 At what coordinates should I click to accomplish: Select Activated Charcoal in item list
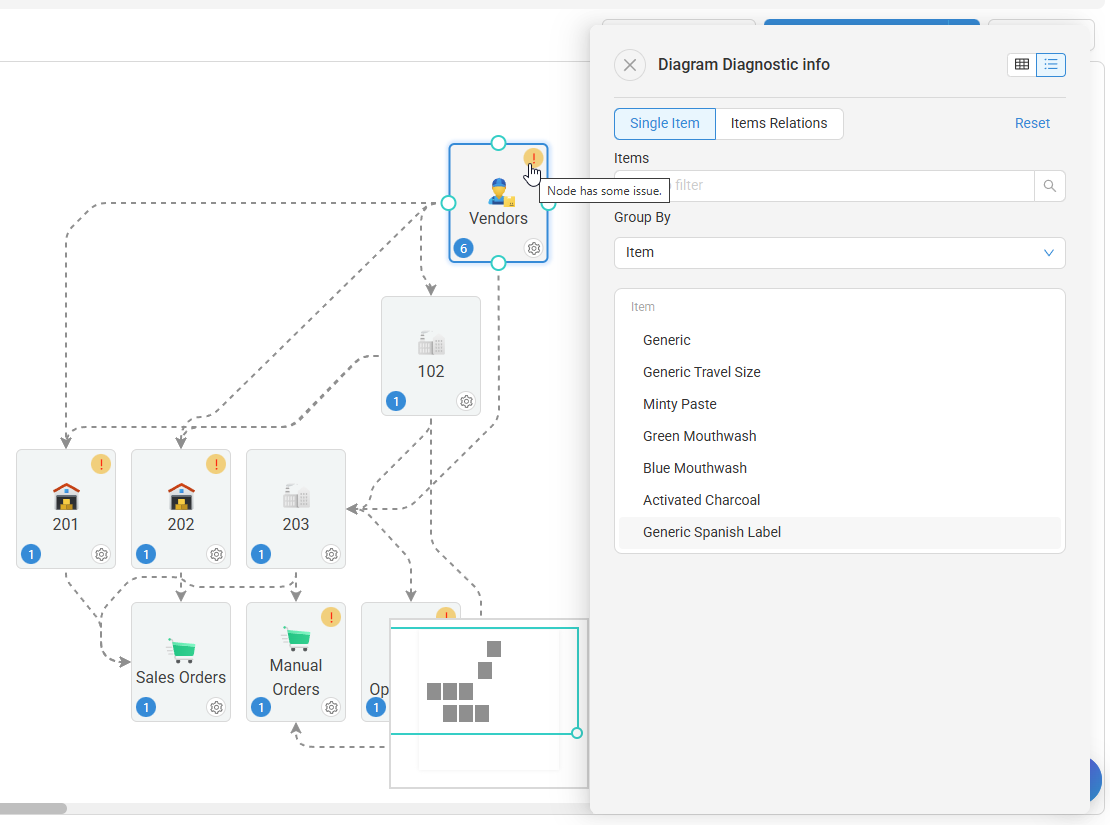click(x=701, y=500)
